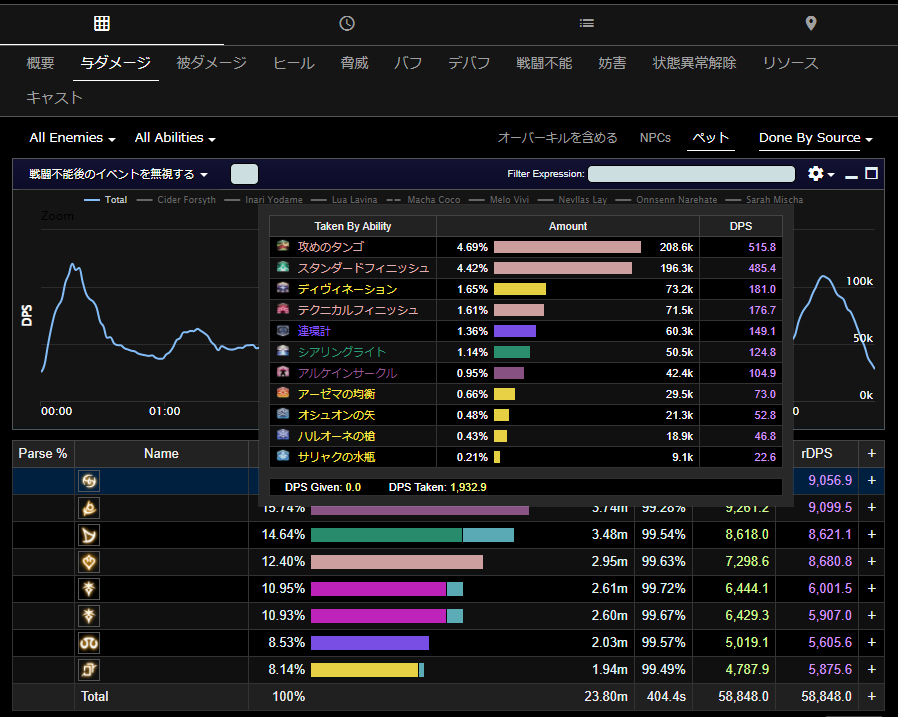Switch to the table view icon tab

(101, 23)
